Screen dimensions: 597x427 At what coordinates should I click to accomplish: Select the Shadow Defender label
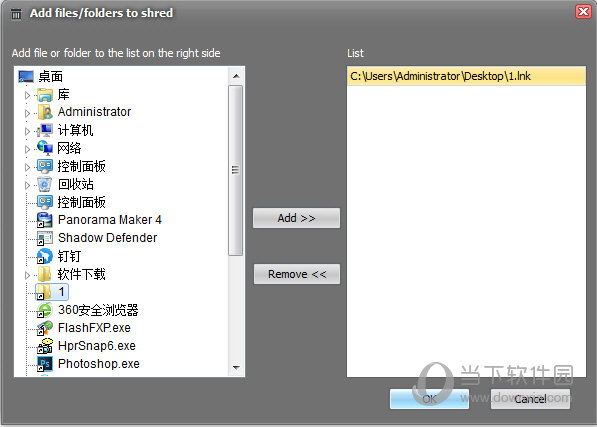107,238
